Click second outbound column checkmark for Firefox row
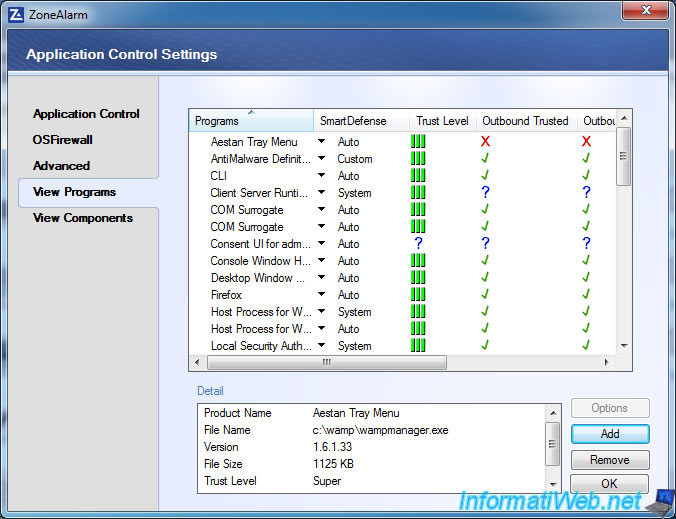676x519 pixels. [x=586, y=294]
